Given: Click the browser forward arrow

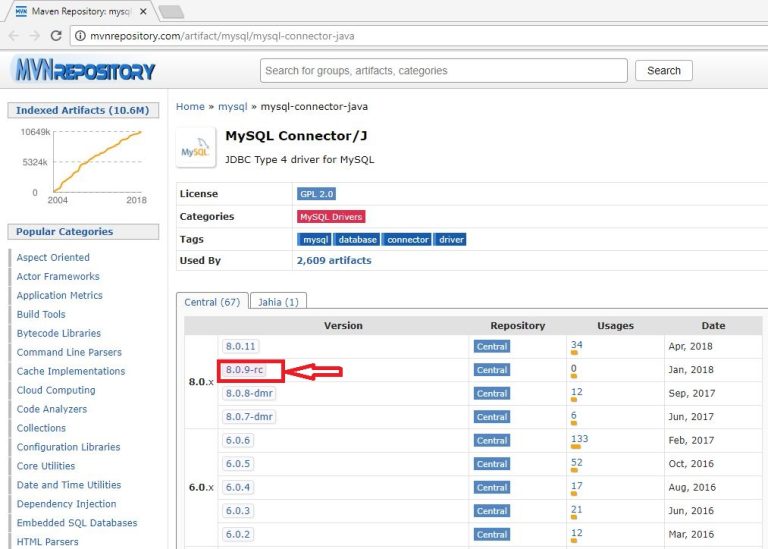Looking at the screenshot, I should tap(34, 36).
